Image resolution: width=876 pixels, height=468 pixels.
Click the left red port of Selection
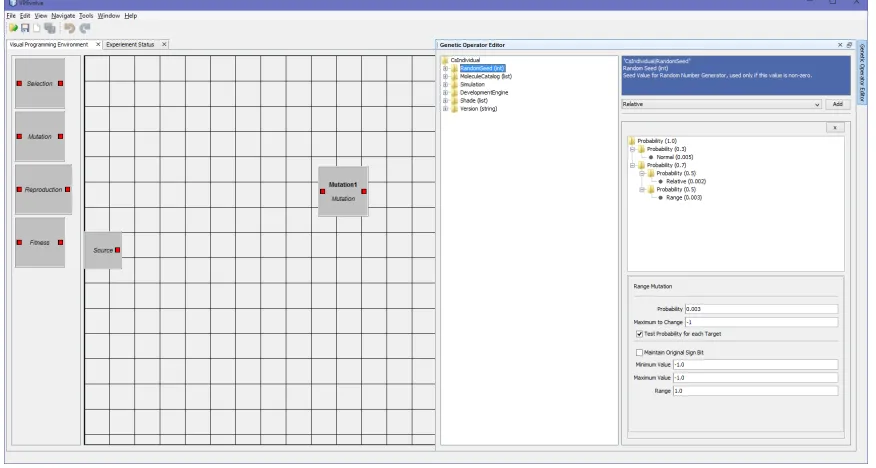click(x=19, y=83)
